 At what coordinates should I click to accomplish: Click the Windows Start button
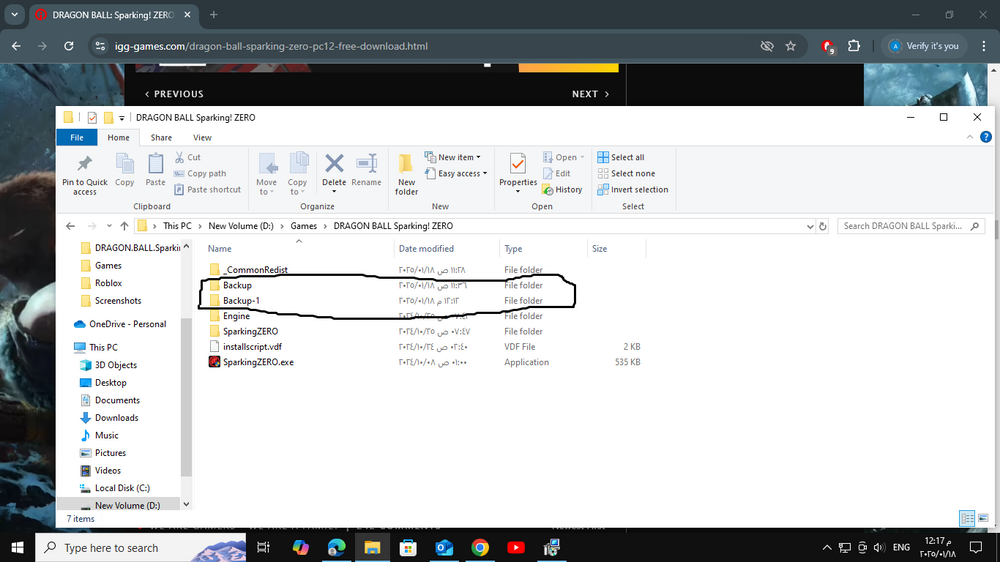(x=17, y=547)
